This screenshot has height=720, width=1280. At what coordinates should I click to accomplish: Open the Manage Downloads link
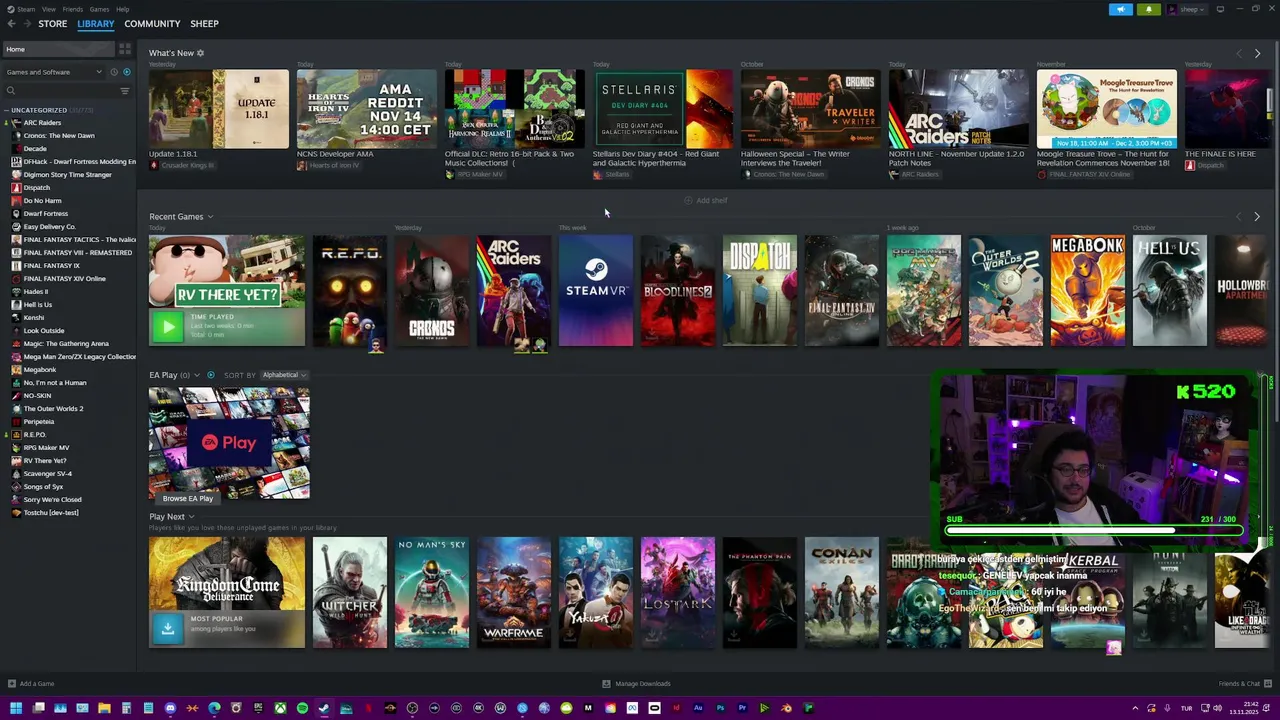click(x=637, y=684)
